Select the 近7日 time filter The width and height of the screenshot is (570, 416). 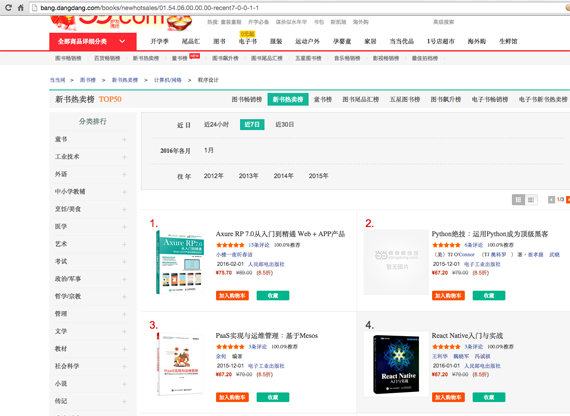[x=252, y=124]
